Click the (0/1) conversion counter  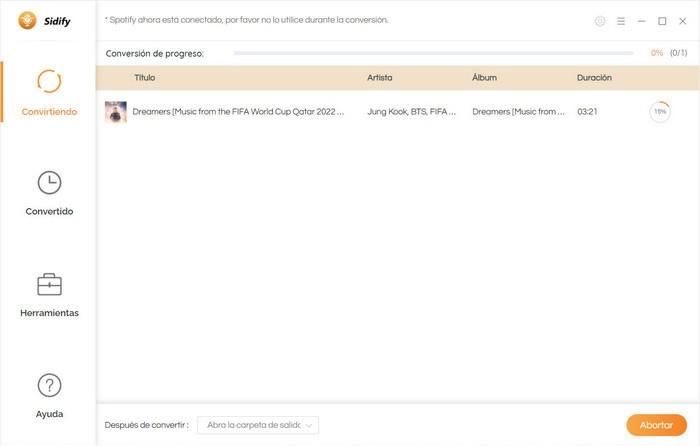pos(679,53)
